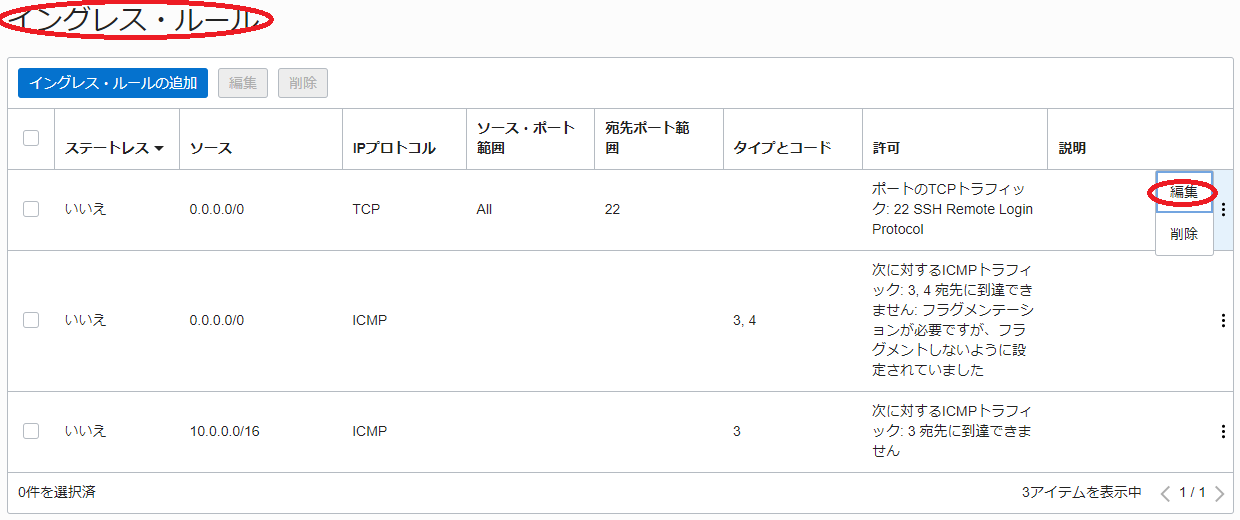Go to next page arrow in pagination
This screenshot has width=1240, height=520.
(1218, 493)
